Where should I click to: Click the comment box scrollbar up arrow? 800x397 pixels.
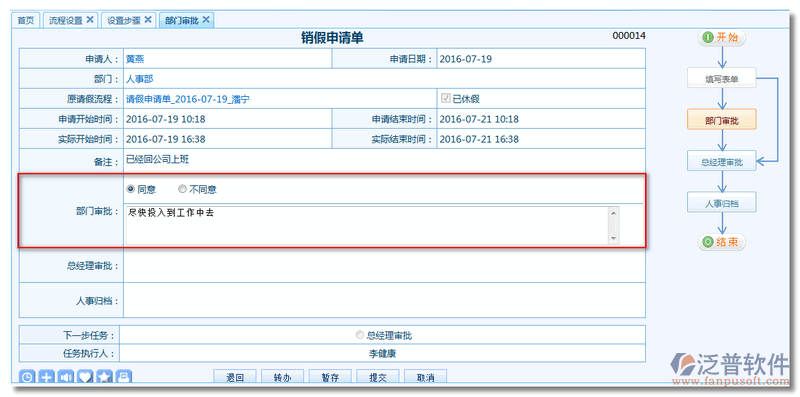[x=613, y=212]
